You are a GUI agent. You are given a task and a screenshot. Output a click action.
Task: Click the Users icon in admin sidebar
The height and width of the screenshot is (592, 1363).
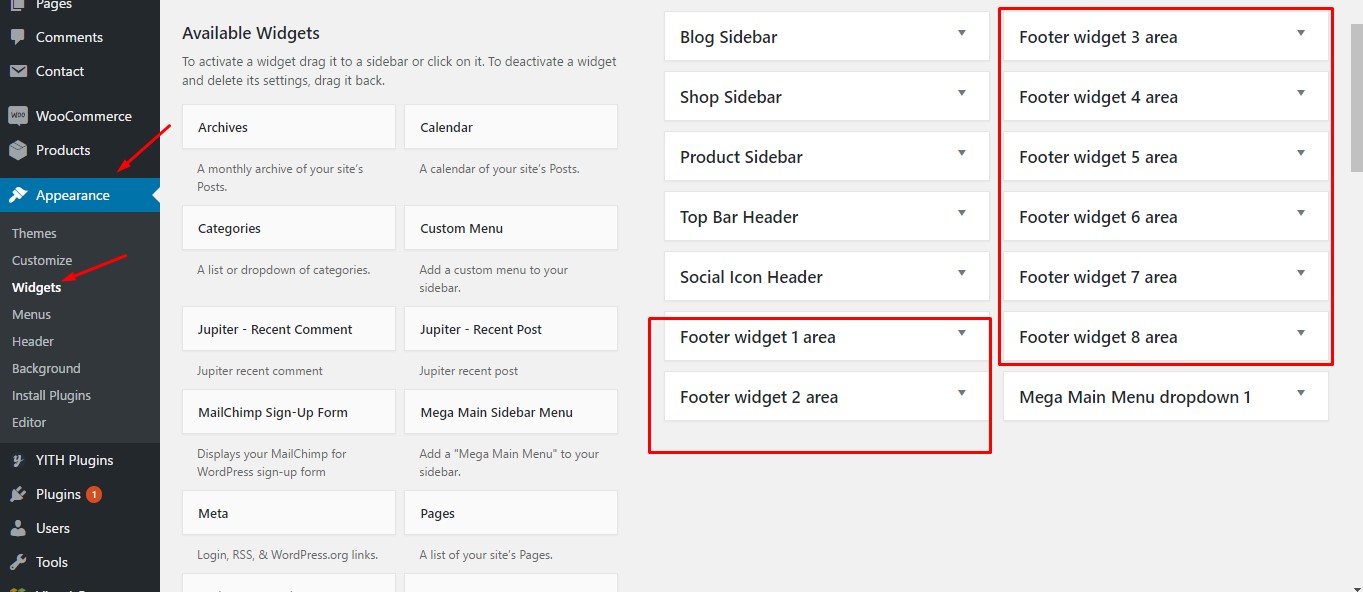tap(20, 527)
